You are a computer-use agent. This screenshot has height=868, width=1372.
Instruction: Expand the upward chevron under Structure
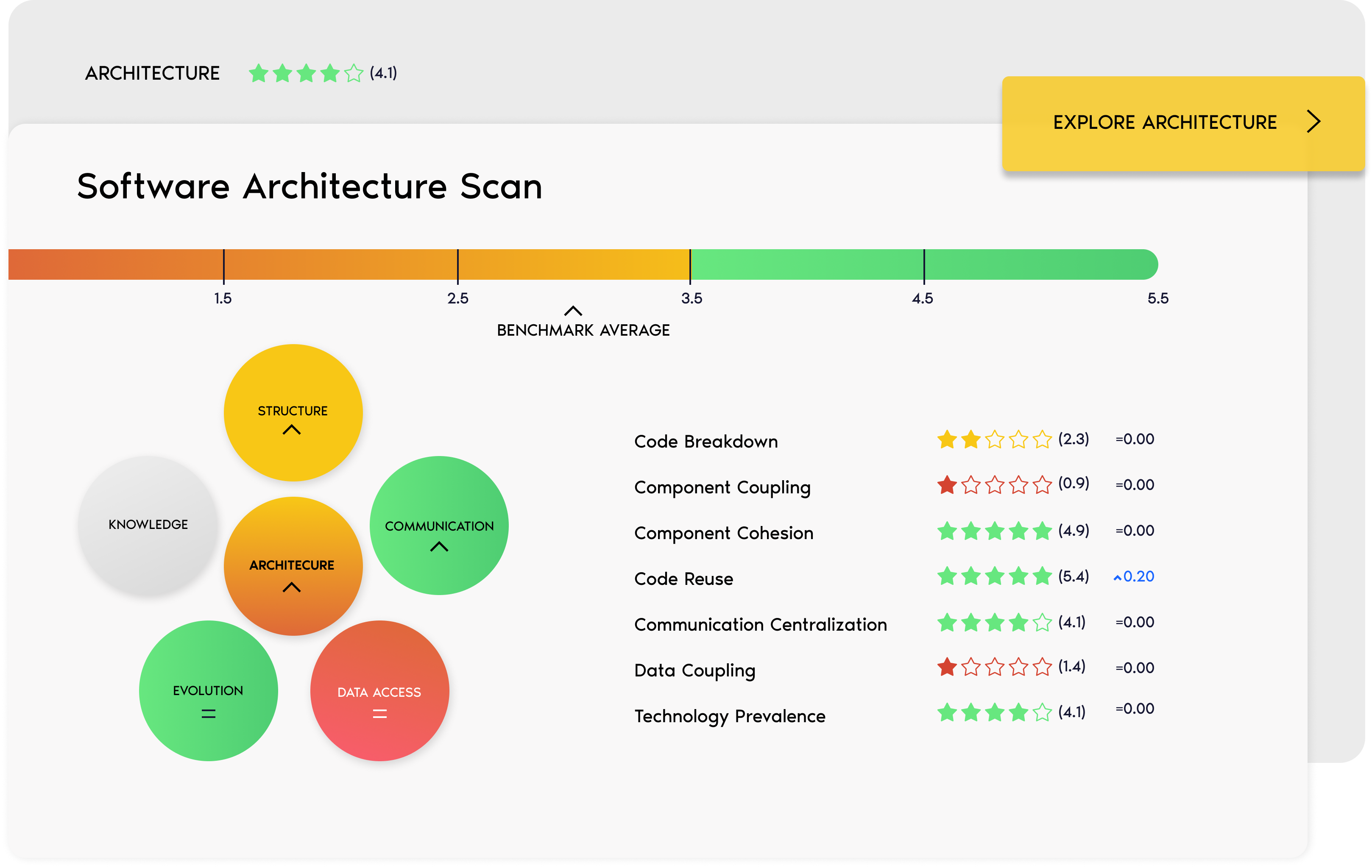pyautogui.click(x=292, y=431)
